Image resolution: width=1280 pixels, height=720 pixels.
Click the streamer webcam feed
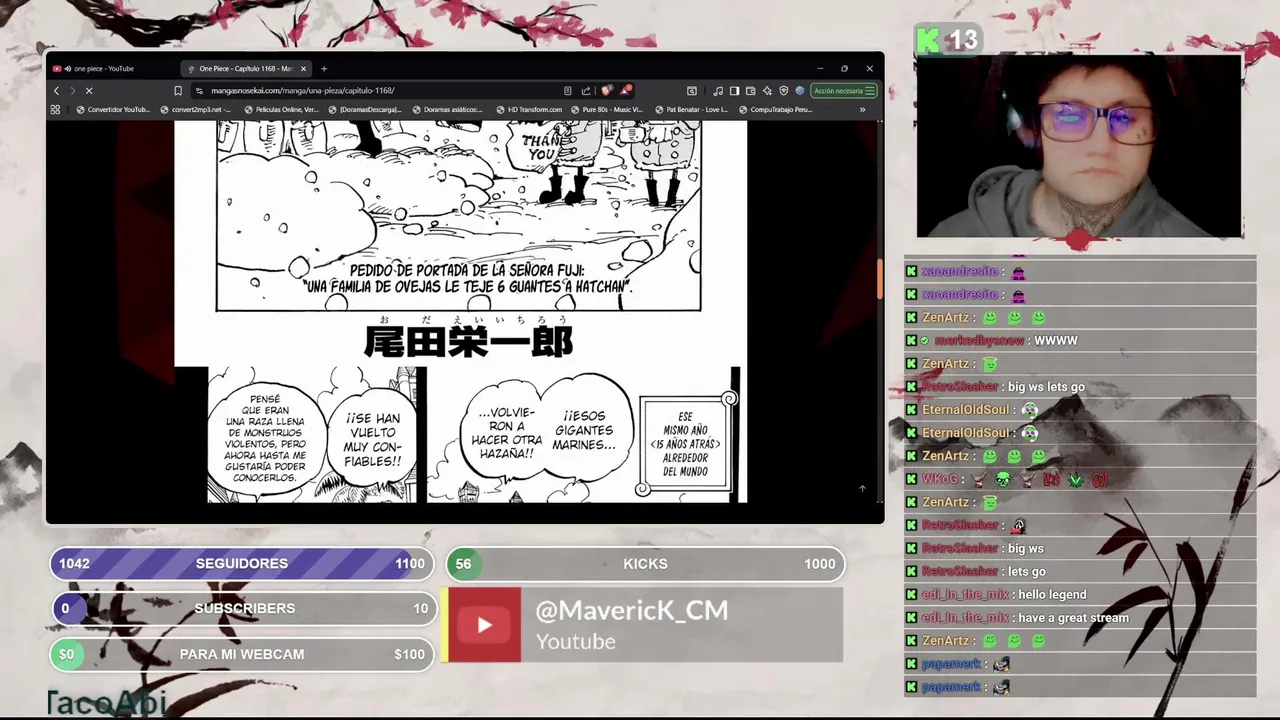point(1079,146)
